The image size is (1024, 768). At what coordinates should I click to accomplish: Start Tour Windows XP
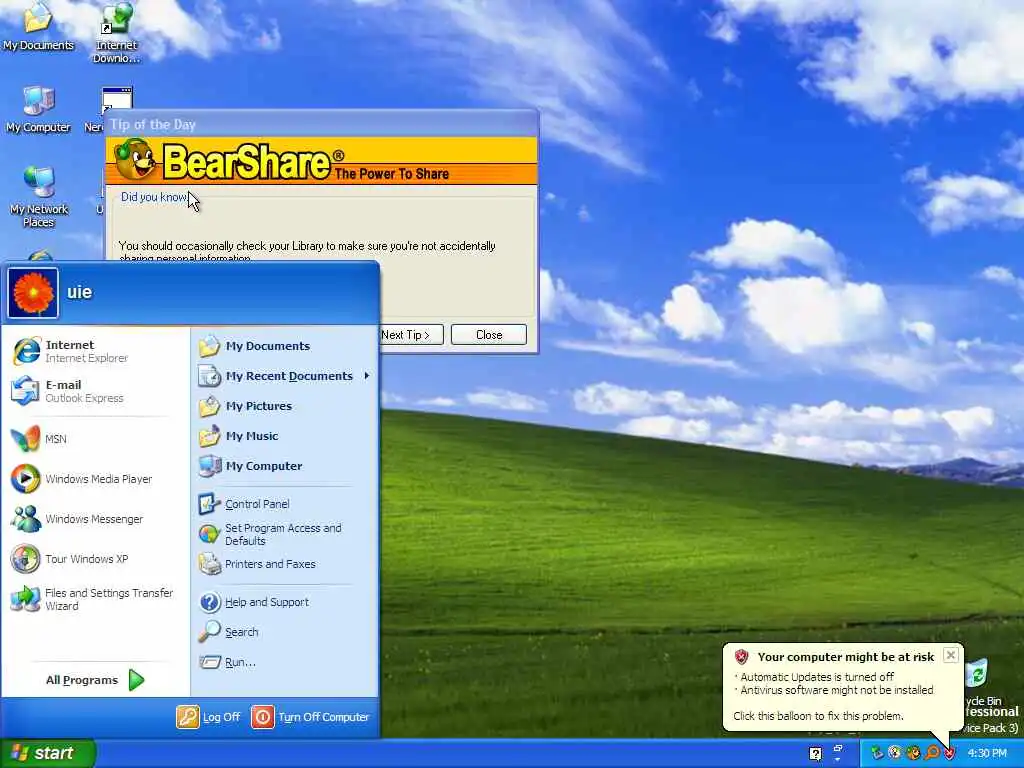95,559
